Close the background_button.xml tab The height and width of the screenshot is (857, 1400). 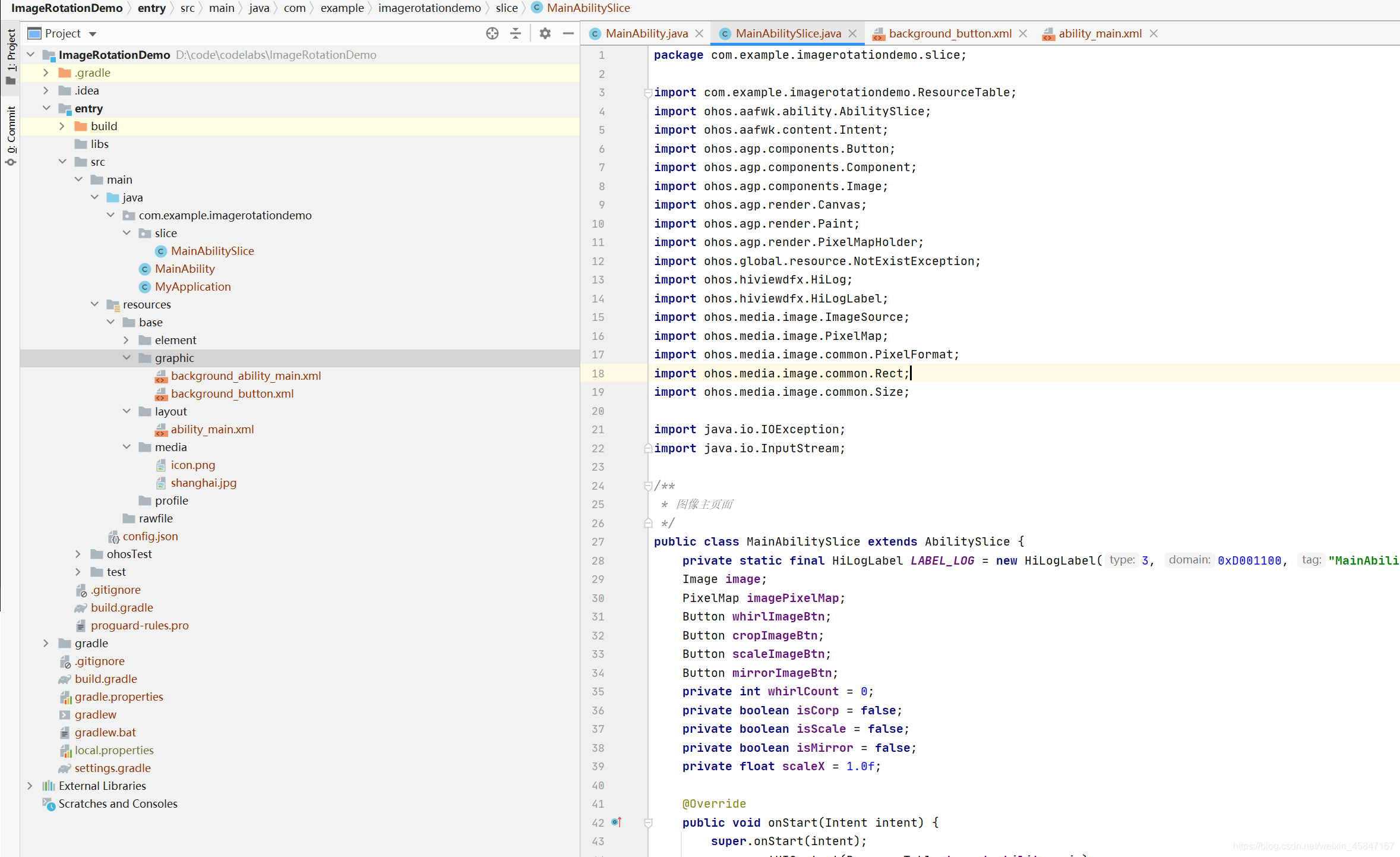click(x=1023, y=33)
